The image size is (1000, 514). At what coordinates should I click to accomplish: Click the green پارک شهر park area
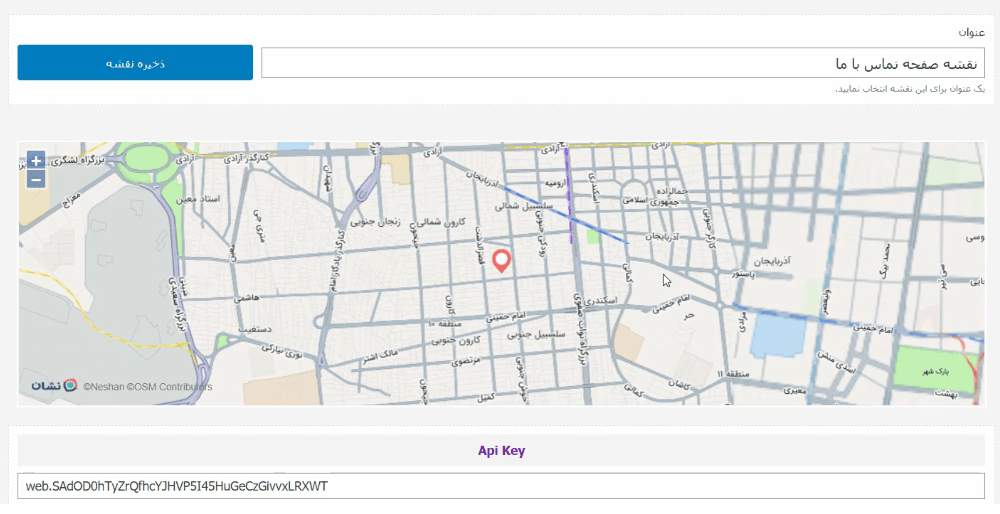pyautogui.click(x=934, y=370)
